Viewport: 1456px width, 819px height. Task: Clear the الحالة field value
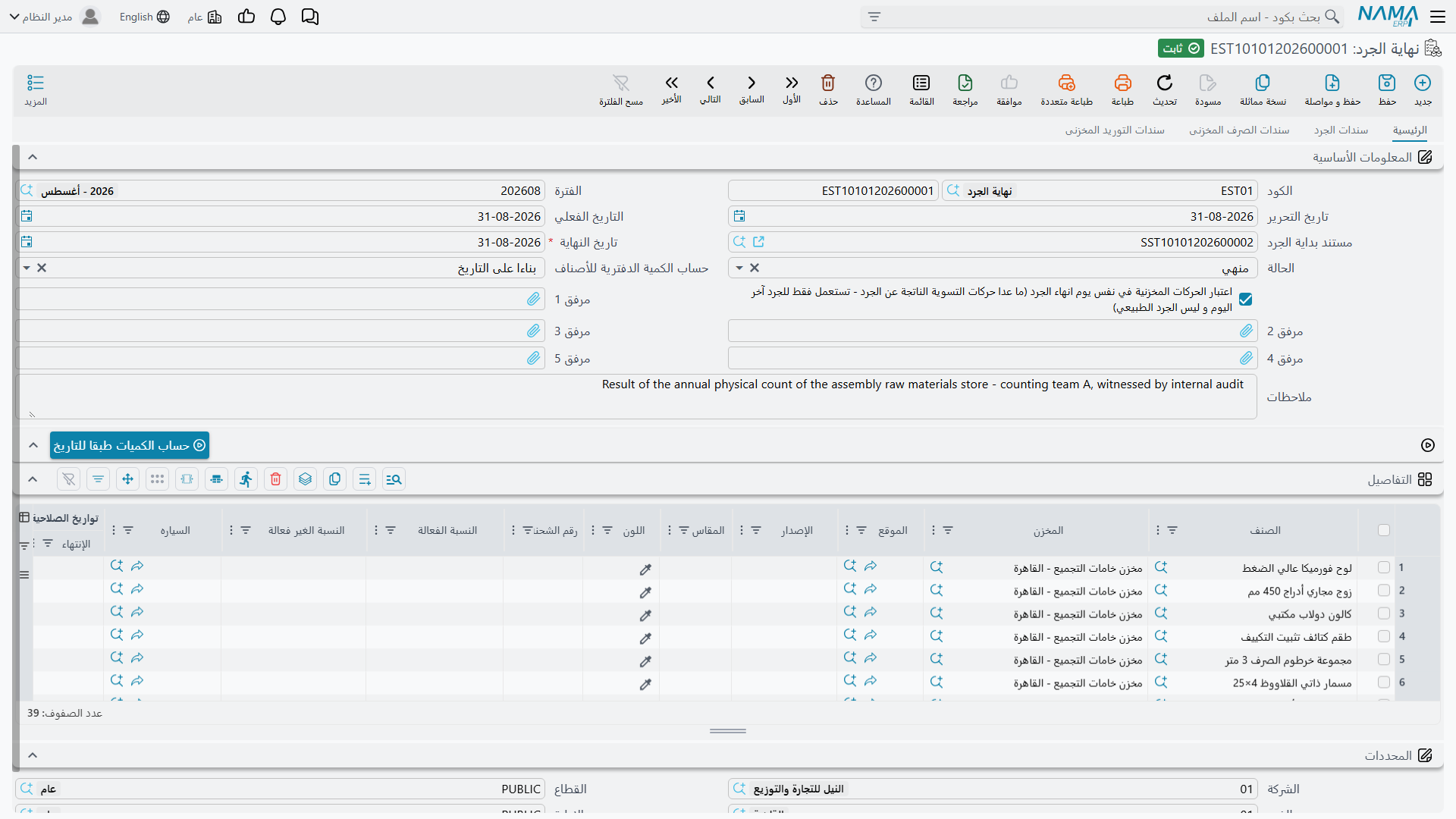pyautogui.click(x=755, y=268)
